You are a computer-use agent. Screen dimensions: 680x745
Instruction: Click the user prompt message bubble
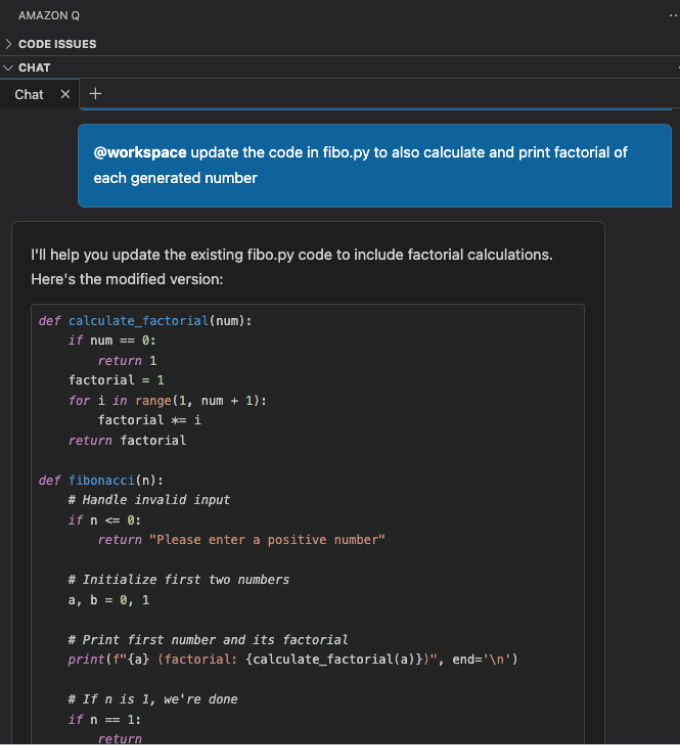[x=374, y=165]
